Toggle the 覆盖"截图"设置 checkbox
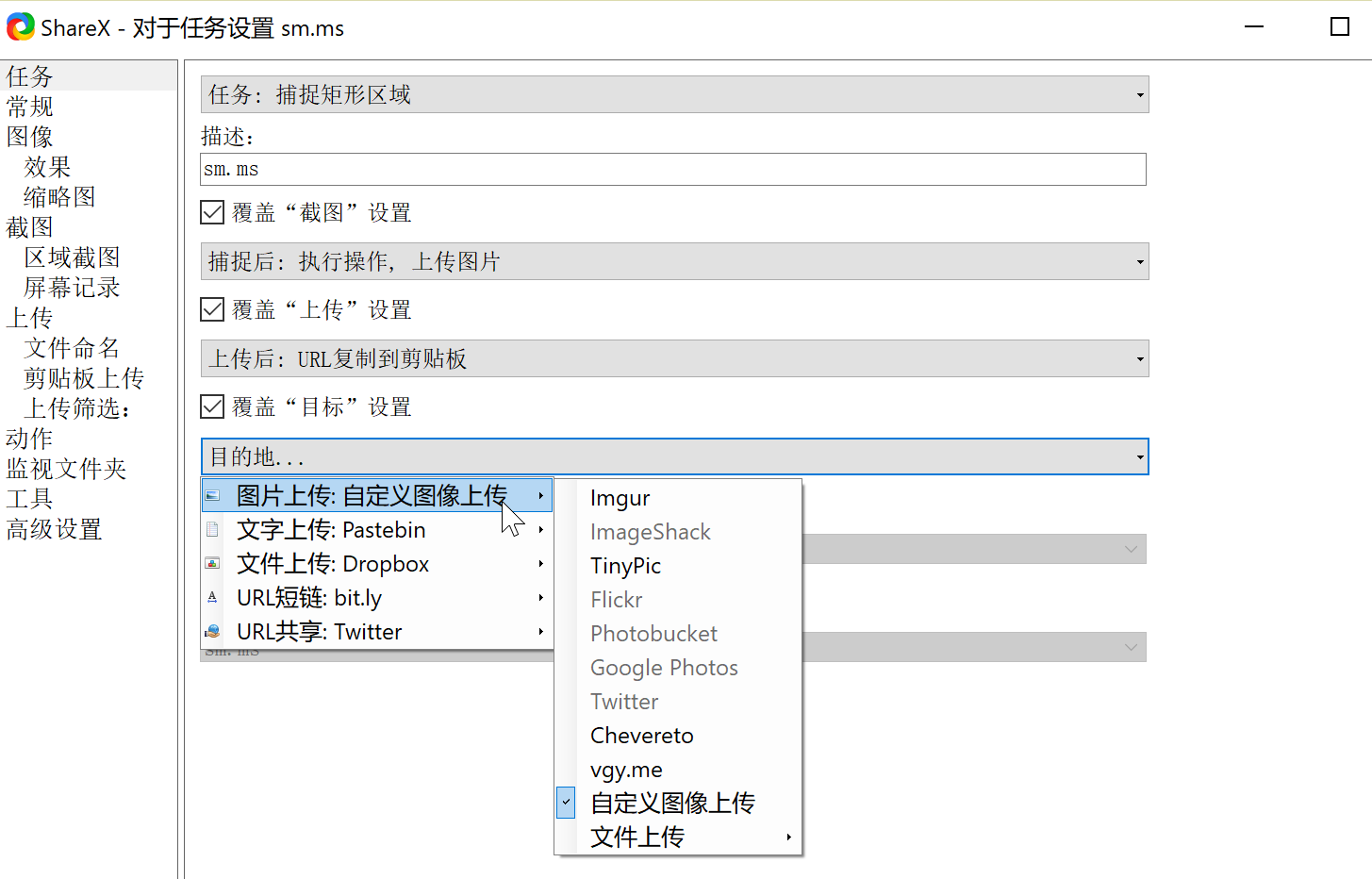Viewport: 1372px width, 879px height. pos(212,213)
